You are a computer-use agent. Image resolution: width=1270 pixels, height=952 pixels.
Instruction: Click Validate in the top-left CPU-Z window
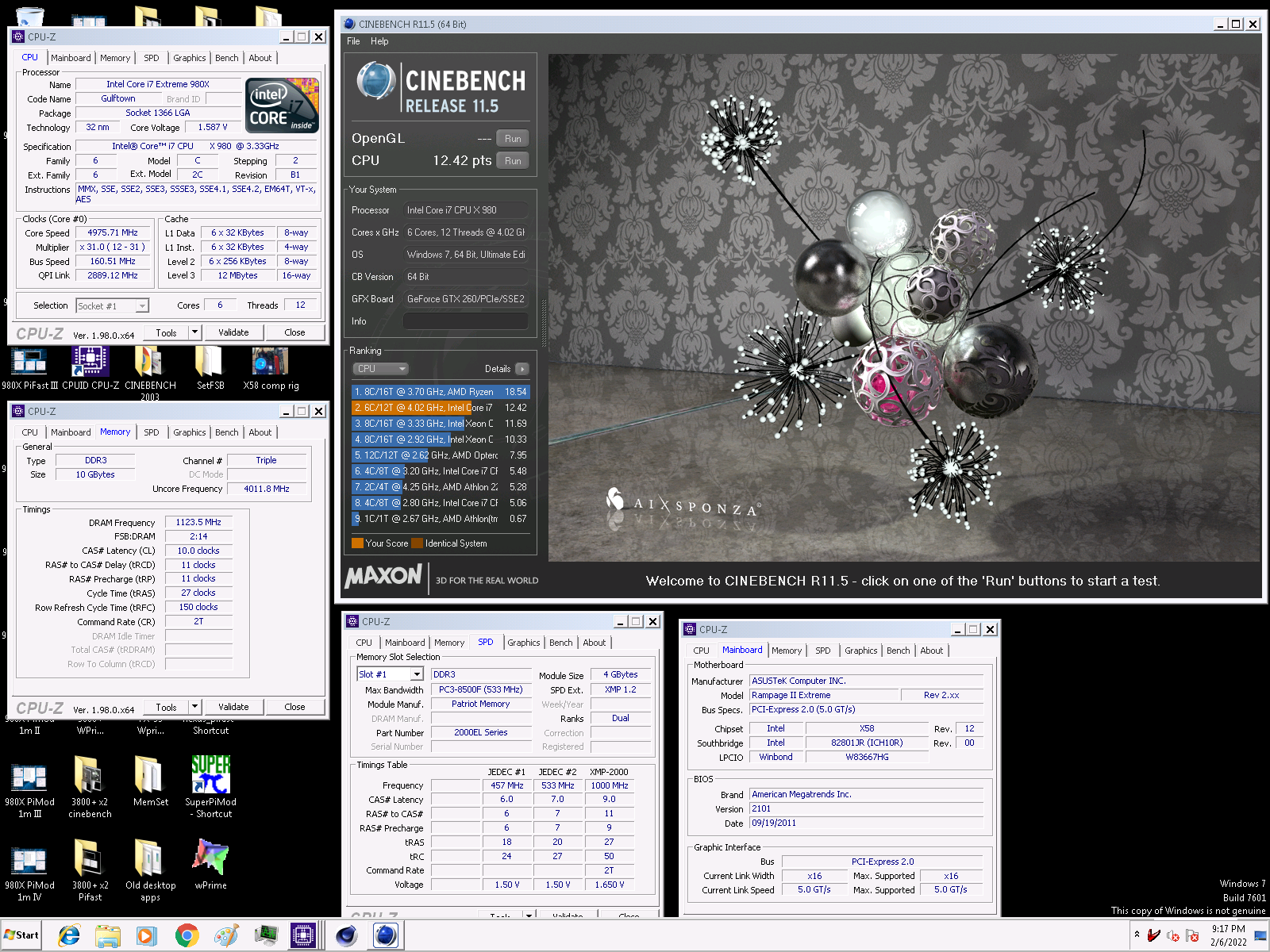coord(233,332)
